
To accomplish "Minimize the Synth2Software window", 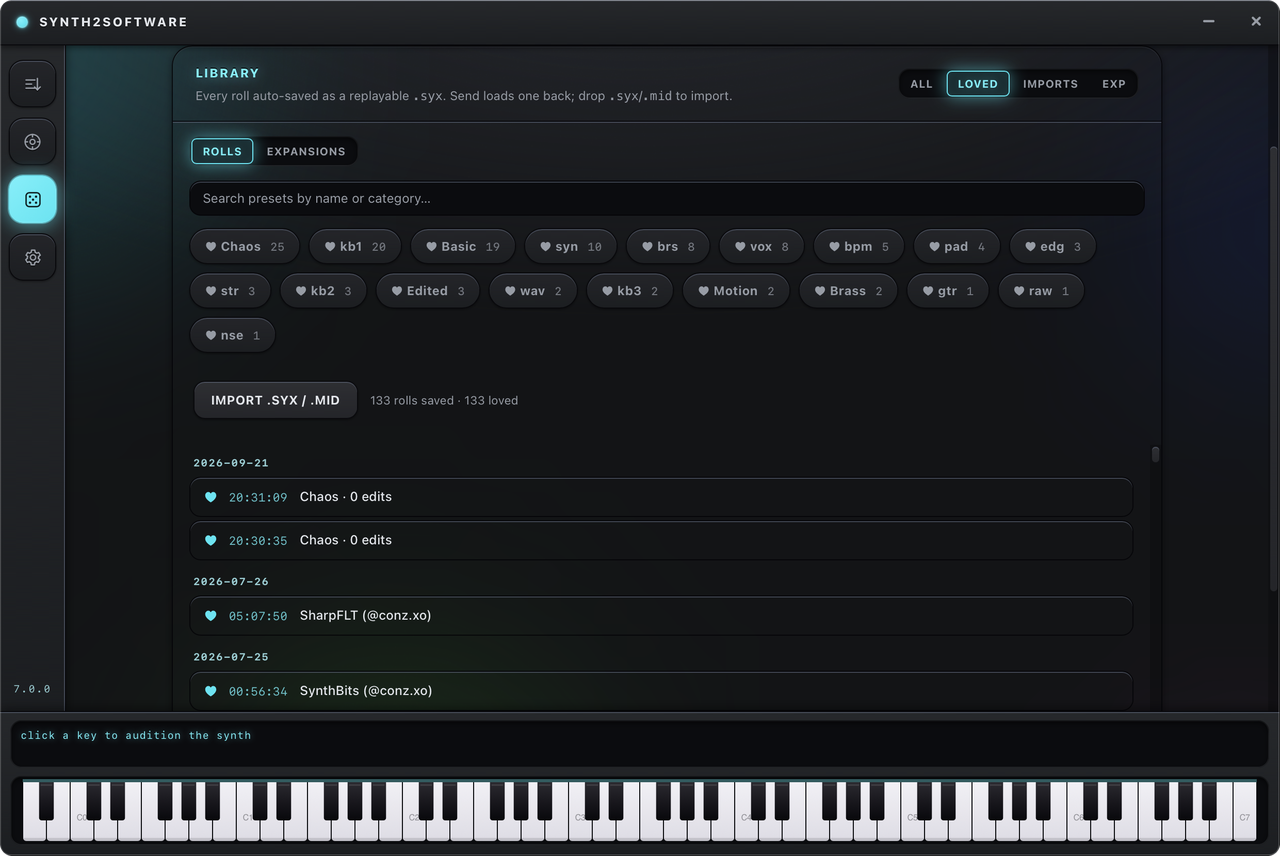I will coord(1209,21).
